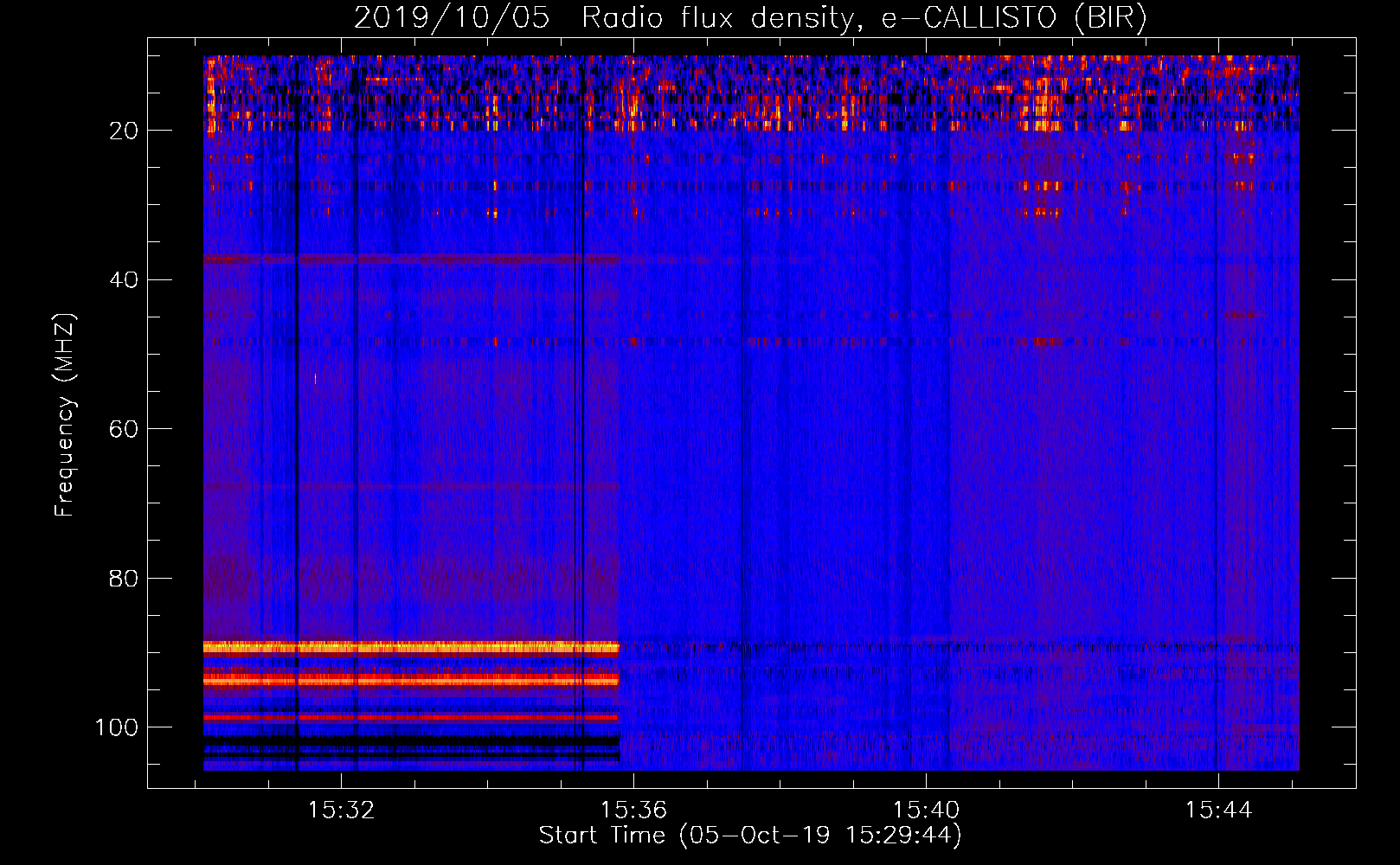Click the 40 frequency tick label
Screen dimensions: 1400x865
point(124,280)
